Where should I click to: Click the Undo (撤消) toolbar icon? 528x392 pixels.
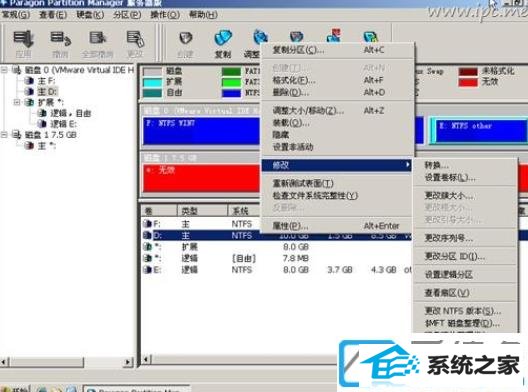click(60, 39)
